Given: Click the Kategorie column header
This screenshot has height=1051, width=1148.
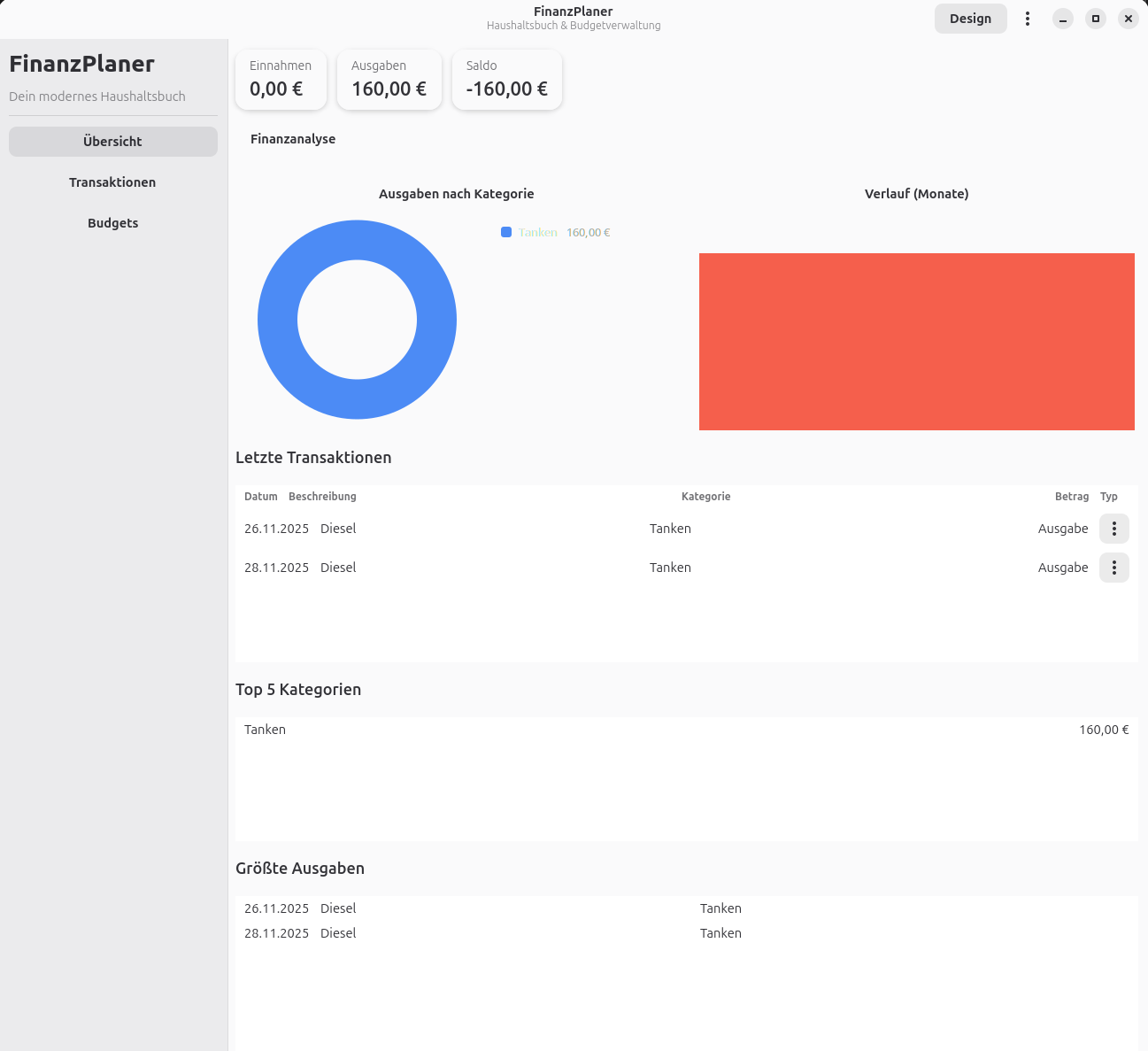Looking at the screenshot, I should point(705,497).
